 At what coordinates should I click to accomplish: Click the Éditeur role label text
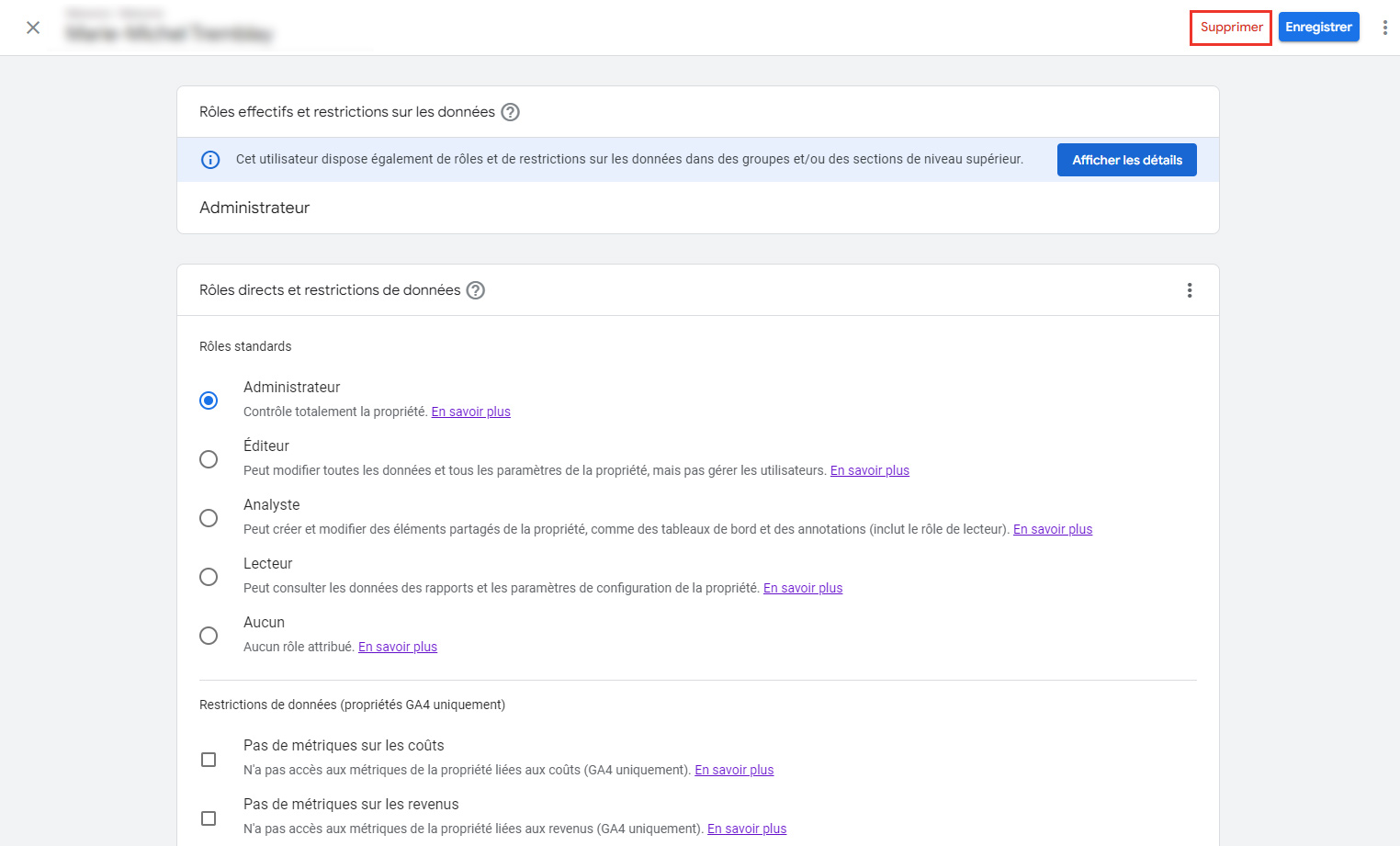point(266,446)
